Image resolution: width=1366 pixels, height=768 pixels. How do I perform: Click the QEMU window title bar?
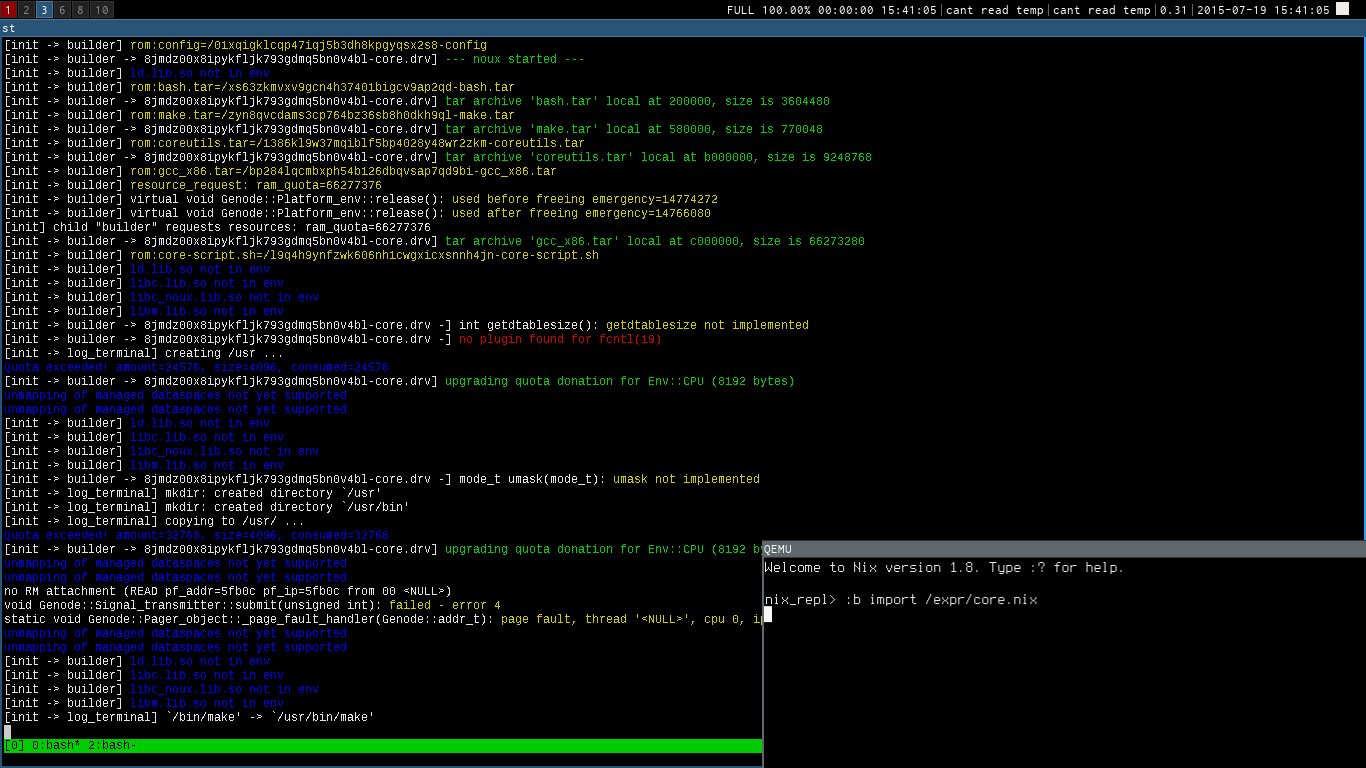click(x=1064, y=549)
